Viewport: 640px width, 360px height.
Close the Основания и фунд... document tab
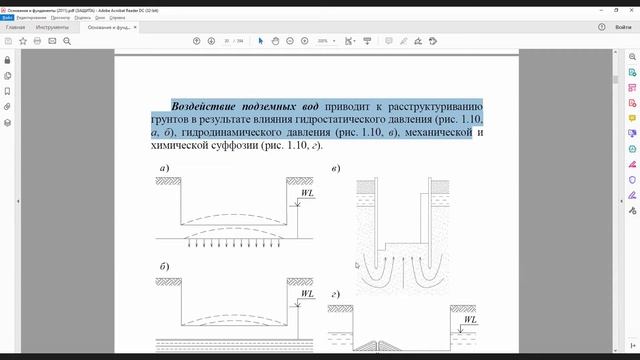135,27
